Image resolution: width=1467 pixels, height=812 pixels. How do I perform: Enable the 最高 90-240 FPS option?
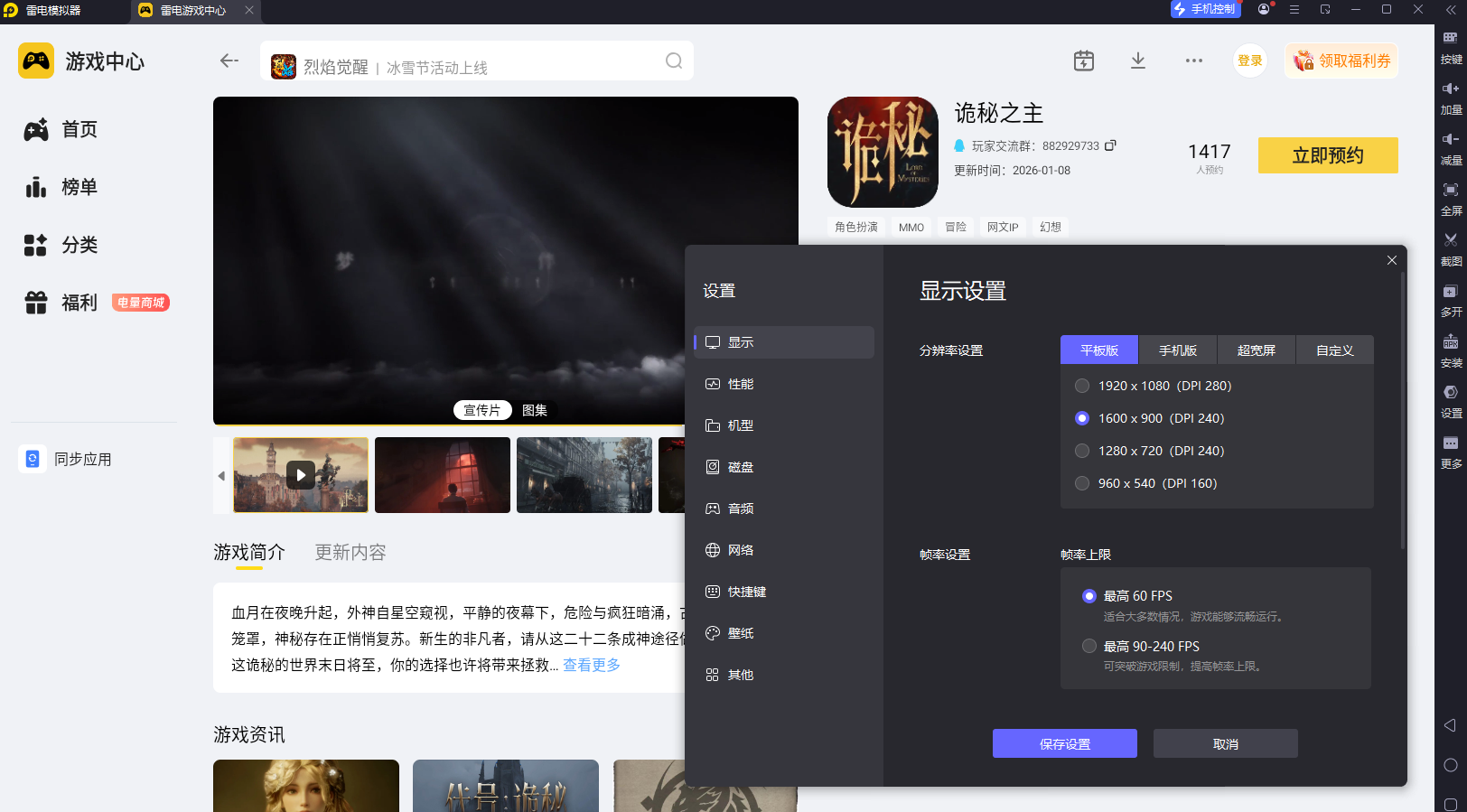[x=1089, y=646]
